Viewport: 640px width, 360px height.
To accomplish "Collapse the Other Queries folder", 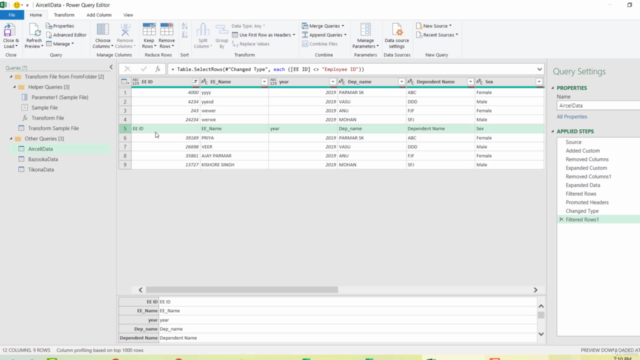I will [x=11, y=139].
